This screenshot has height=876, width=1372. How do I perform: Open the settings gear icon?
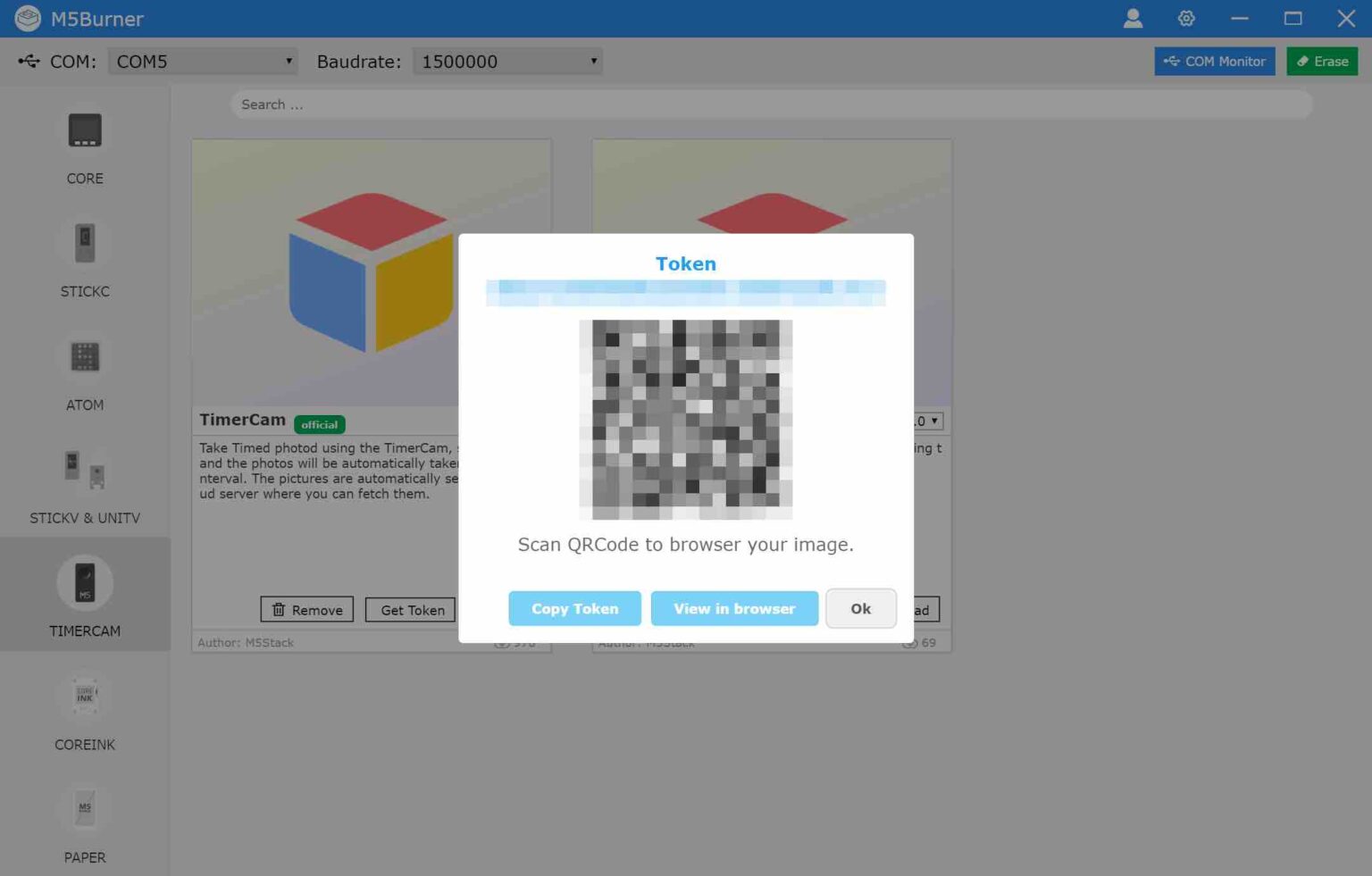(x=1186, y=18)
